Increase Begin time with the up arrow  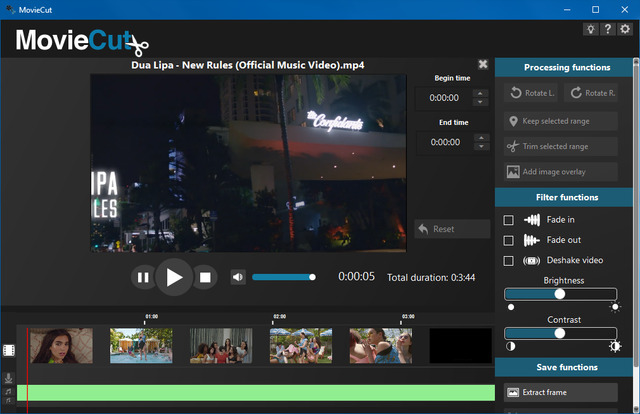pos(481,92)
